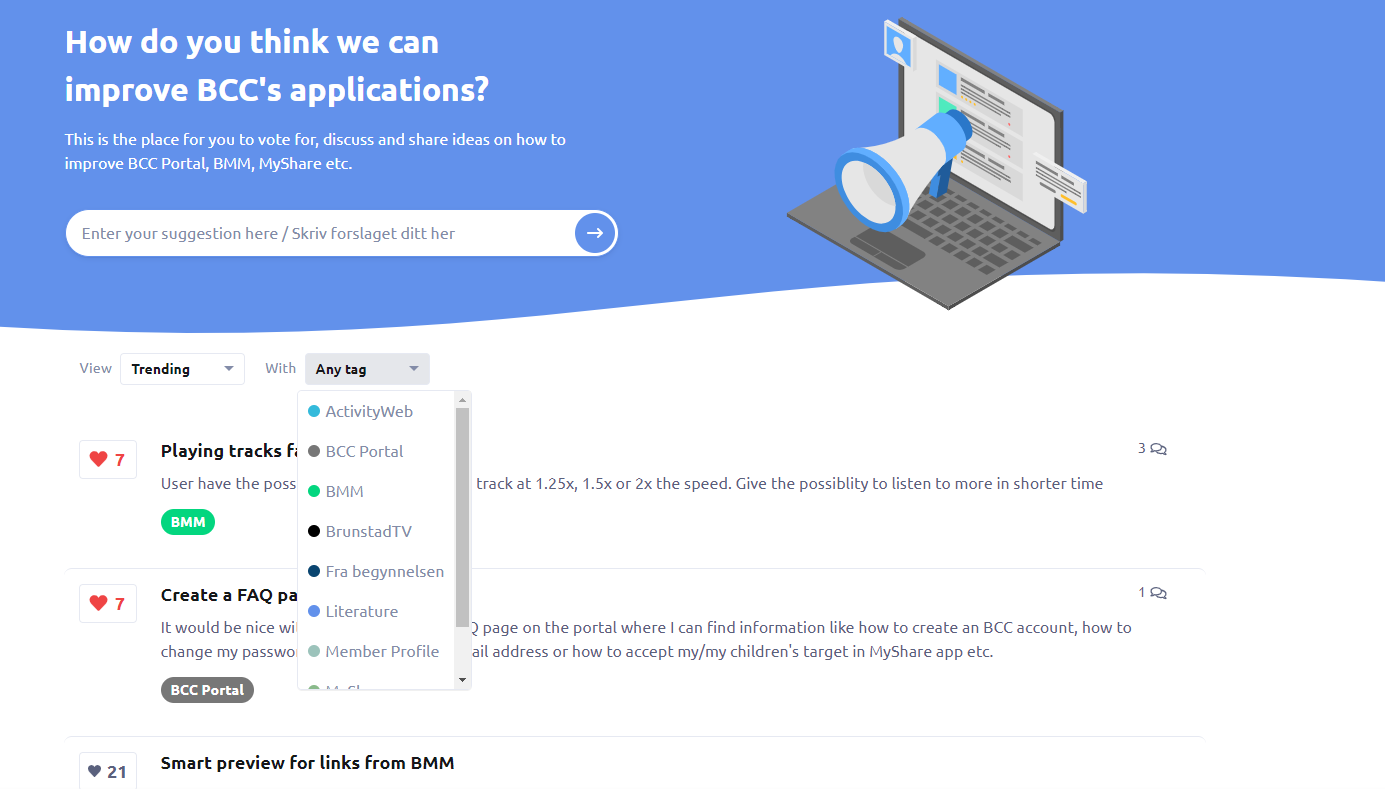The height and width of the screenshot is (789, 1385).
Task: Submit suggestion with the arrow button
Action: [595, 233]
